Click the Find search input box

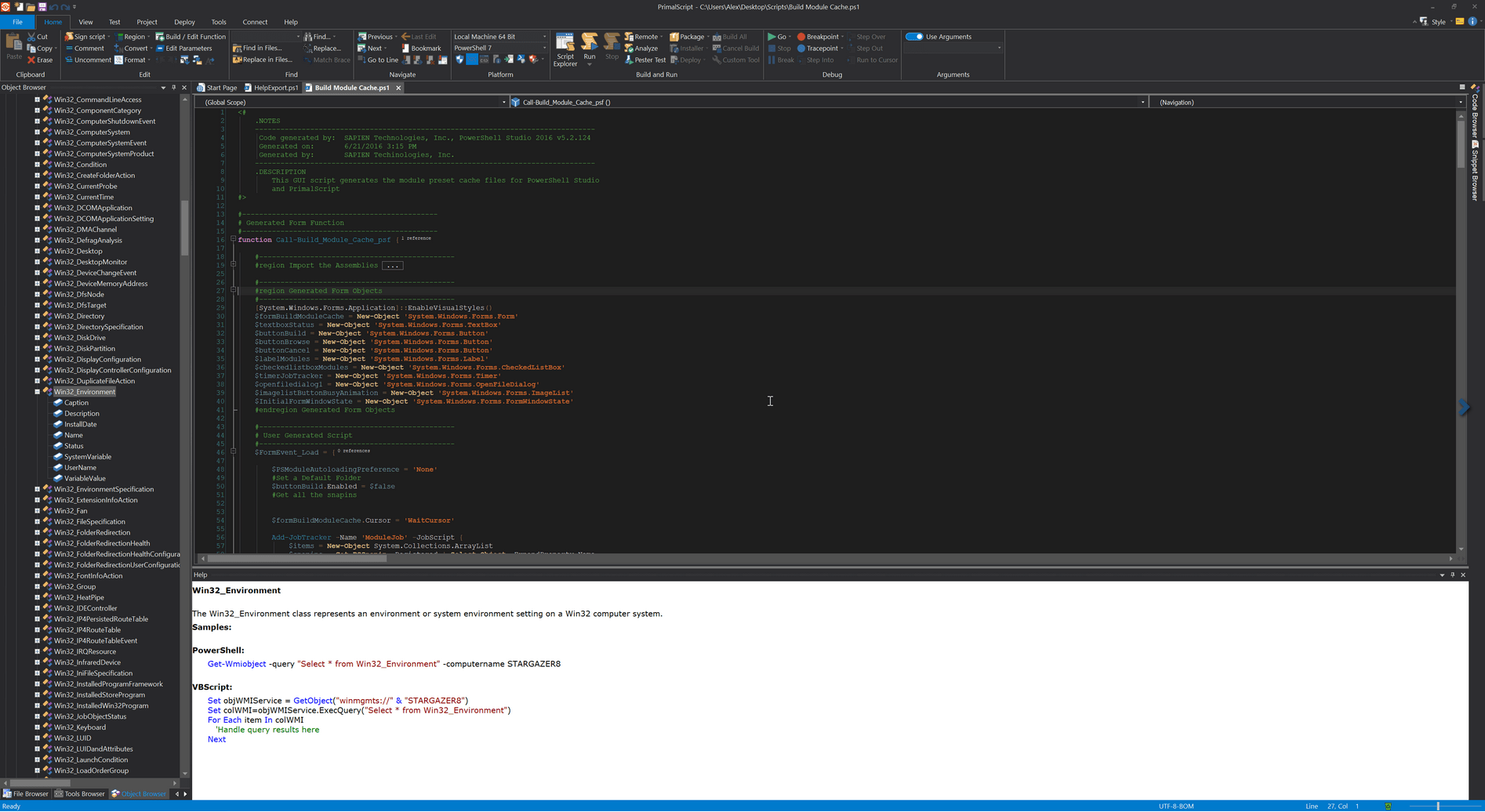(267, 37)
